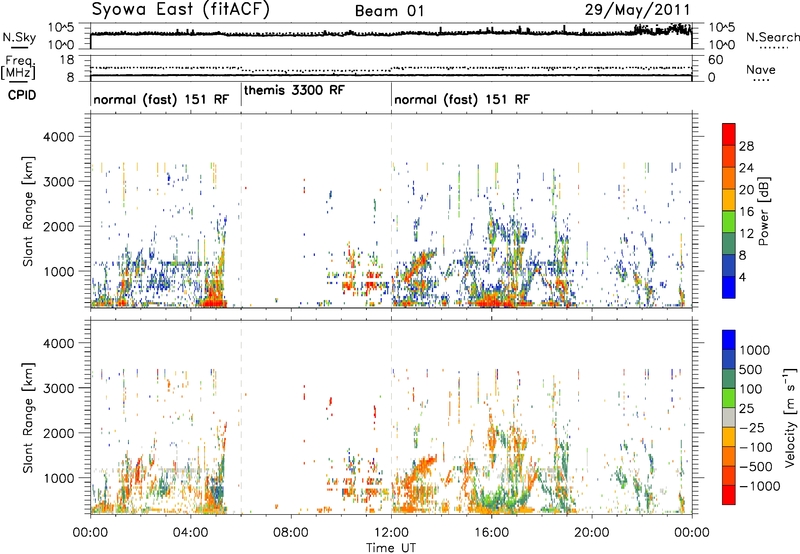Screen dimensions: 800x554
Task: Click the 'Freq. [MHz]' axis label
Action: tap(18, 67)
